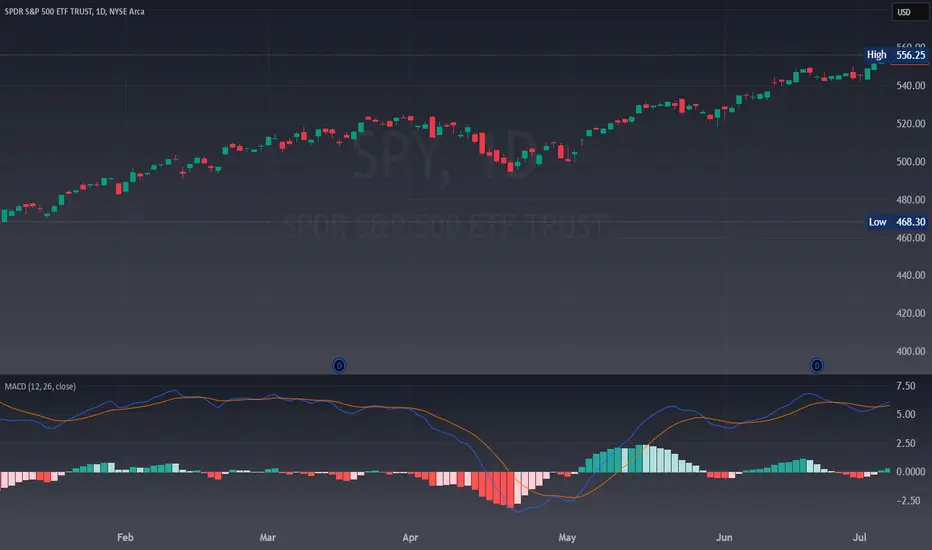Click the 500.00 price axis label
The height and width of the screenshot is (550, 932).
911,162
